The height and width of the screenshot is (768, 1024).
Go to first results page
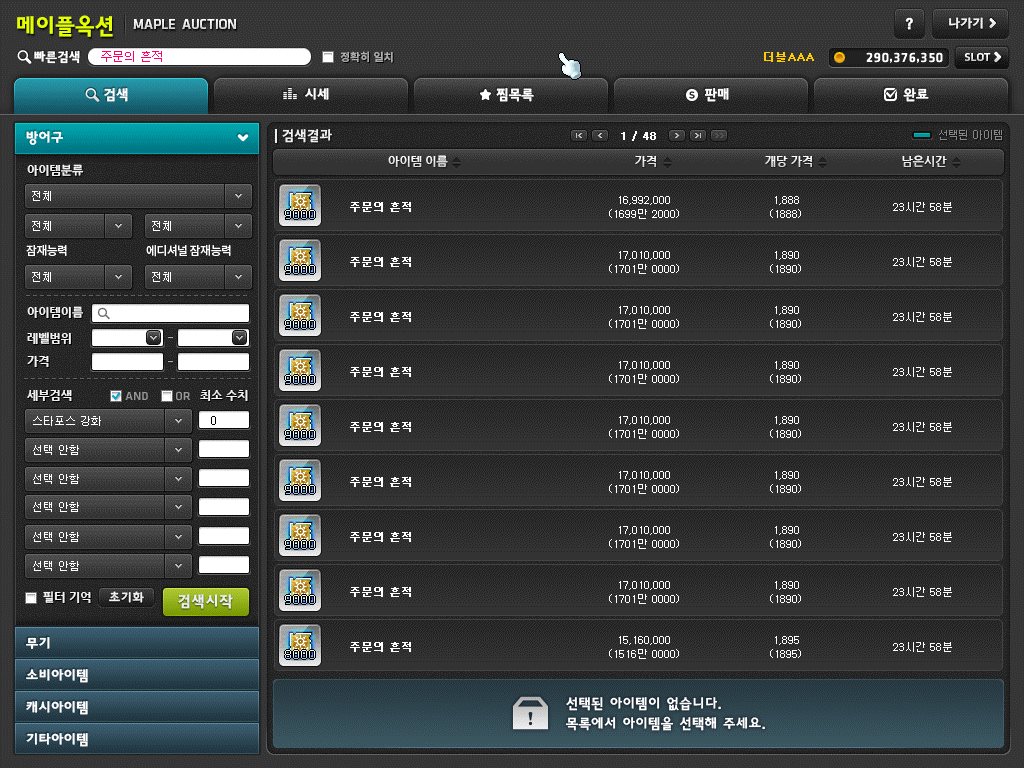[579, 136]
